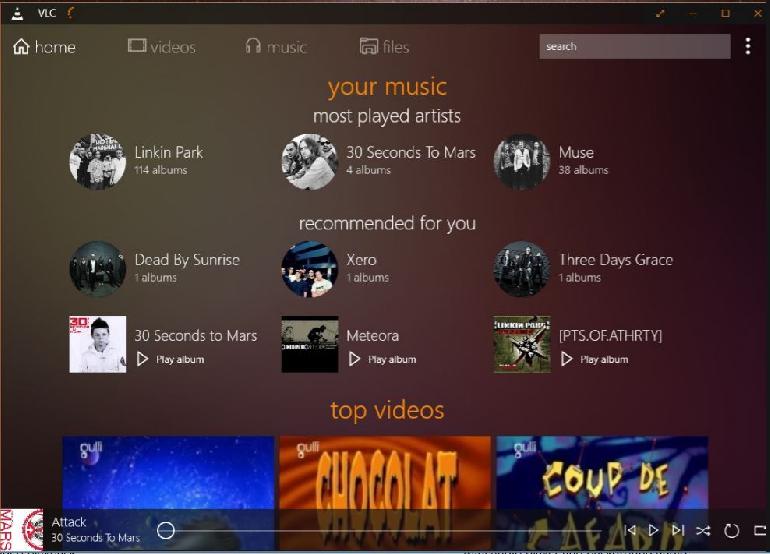Open the home tab
This screenshot has width=770, height=554.
[44, 47]
